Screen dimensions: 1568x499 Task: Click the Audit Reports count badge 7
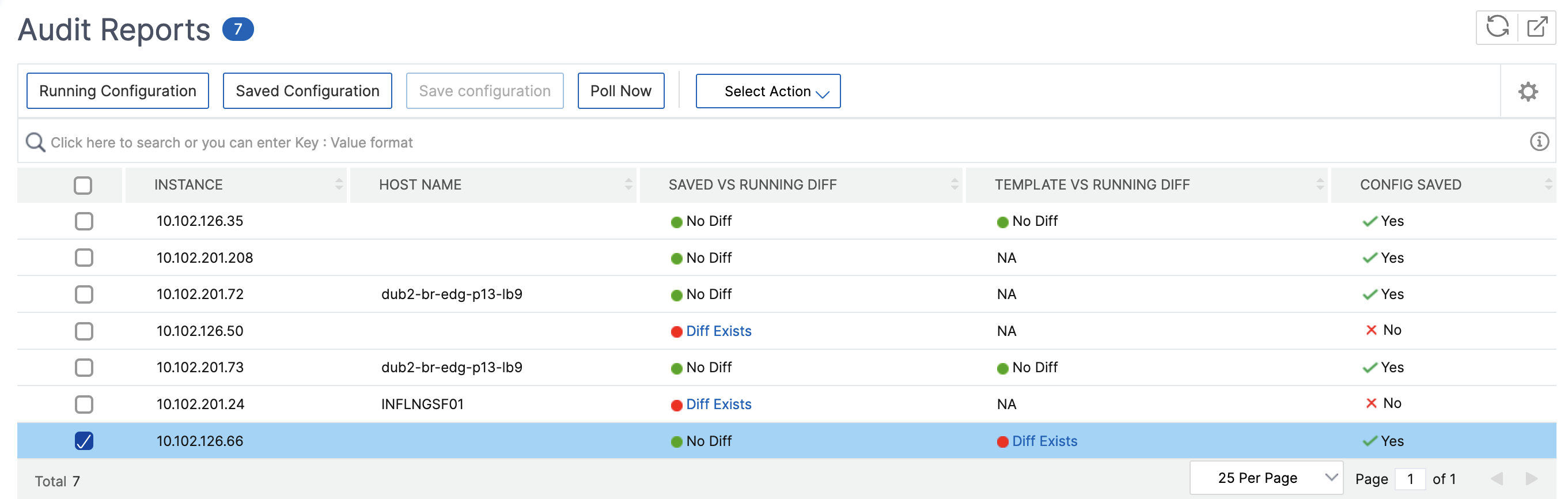[238, 29]
